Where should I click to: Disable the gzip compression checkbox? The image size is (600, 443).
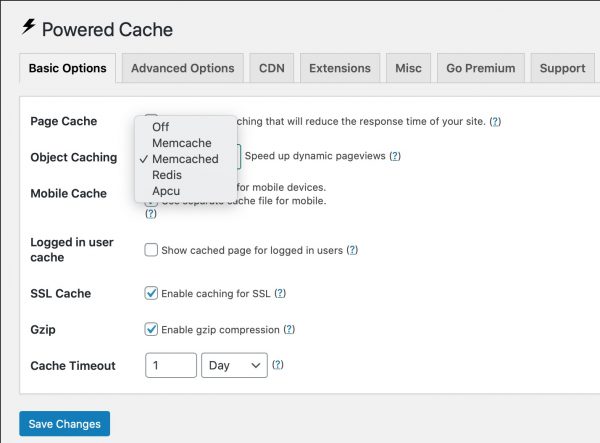tap(152, 329)
